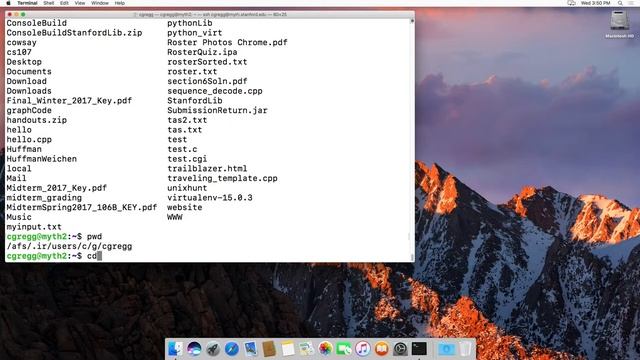
Task: Open Notification Center icon in menu bar
Action: pos(632,3)
